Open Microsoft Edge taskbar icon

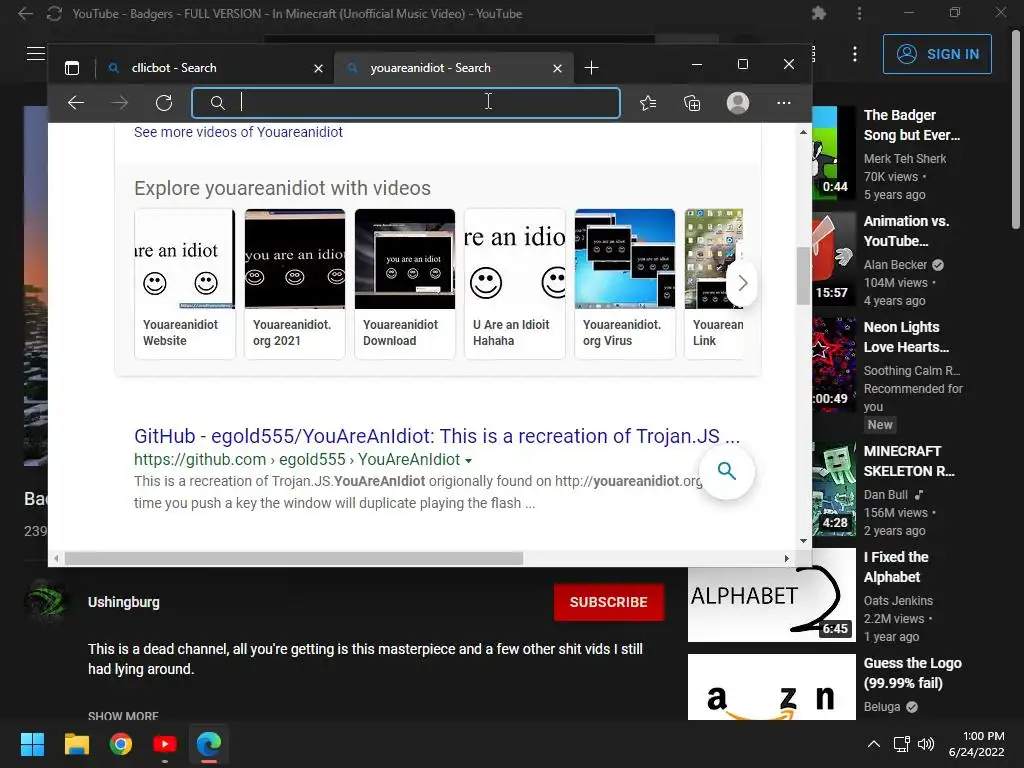point(209,744)
